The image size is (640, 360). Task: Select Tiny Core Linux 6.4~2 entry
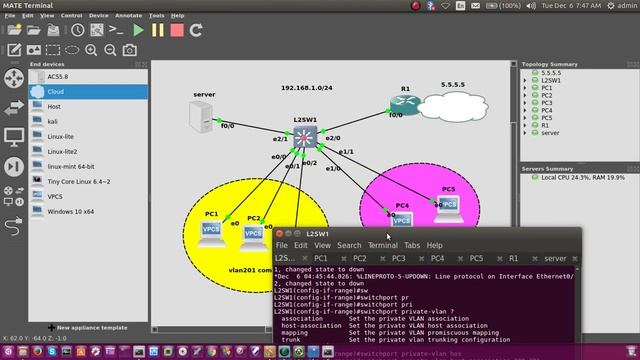pyautogui.click(x=88, y=182)
